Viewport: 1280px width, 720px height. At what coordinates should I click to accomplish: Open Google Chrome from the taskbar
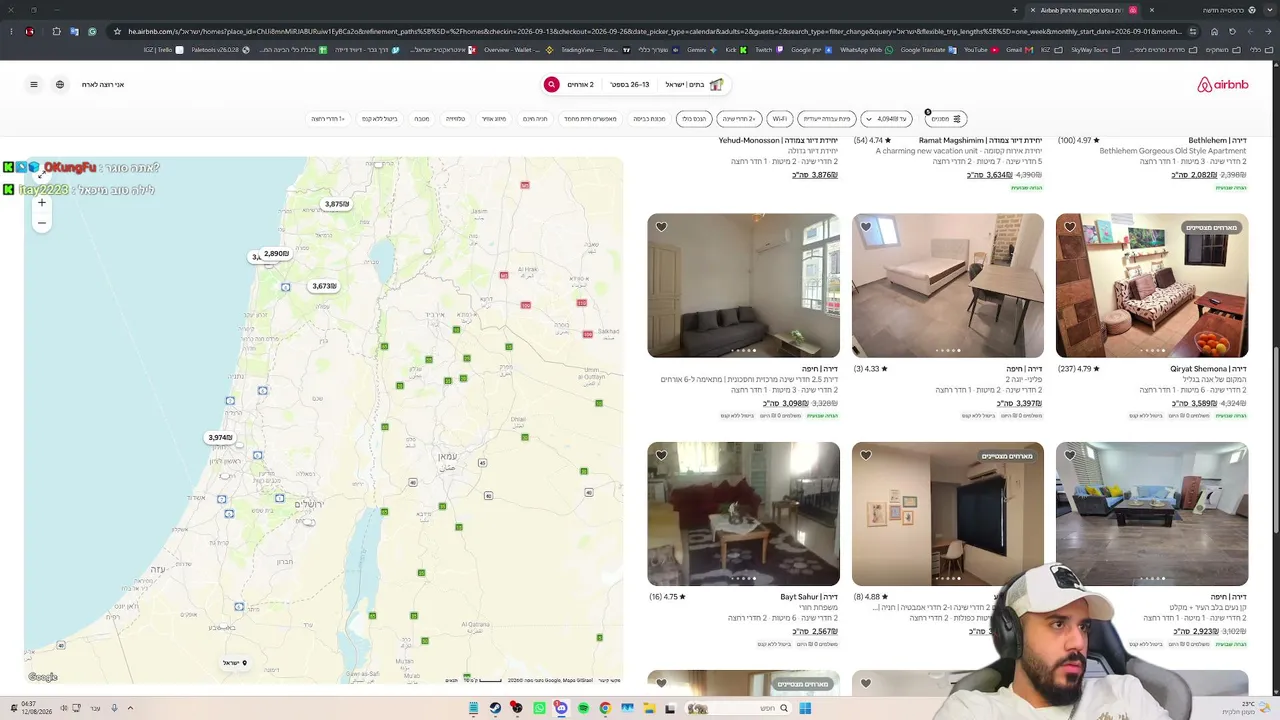point(605,708)
